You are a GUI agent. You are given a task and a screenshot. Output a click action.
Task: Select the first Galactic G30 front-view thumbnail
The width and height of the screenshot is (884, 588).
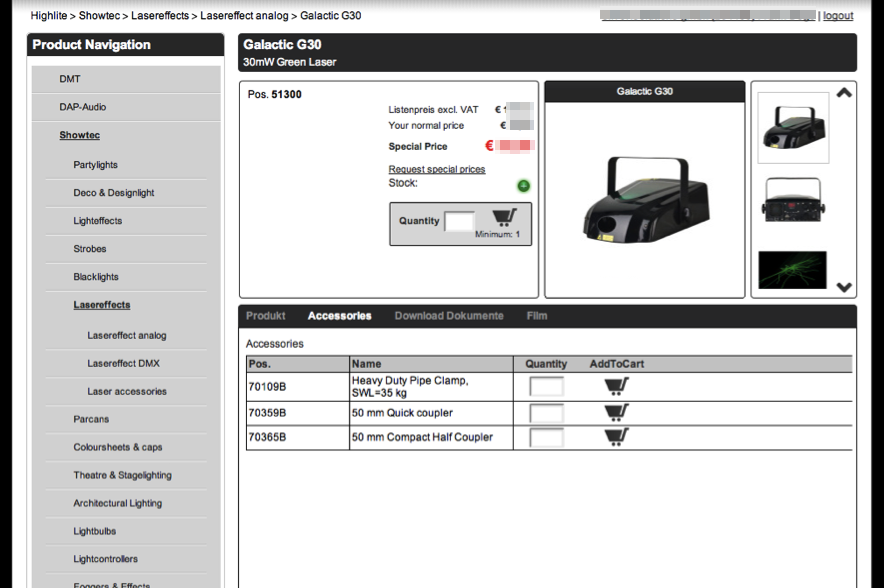(x=793, y=128)
